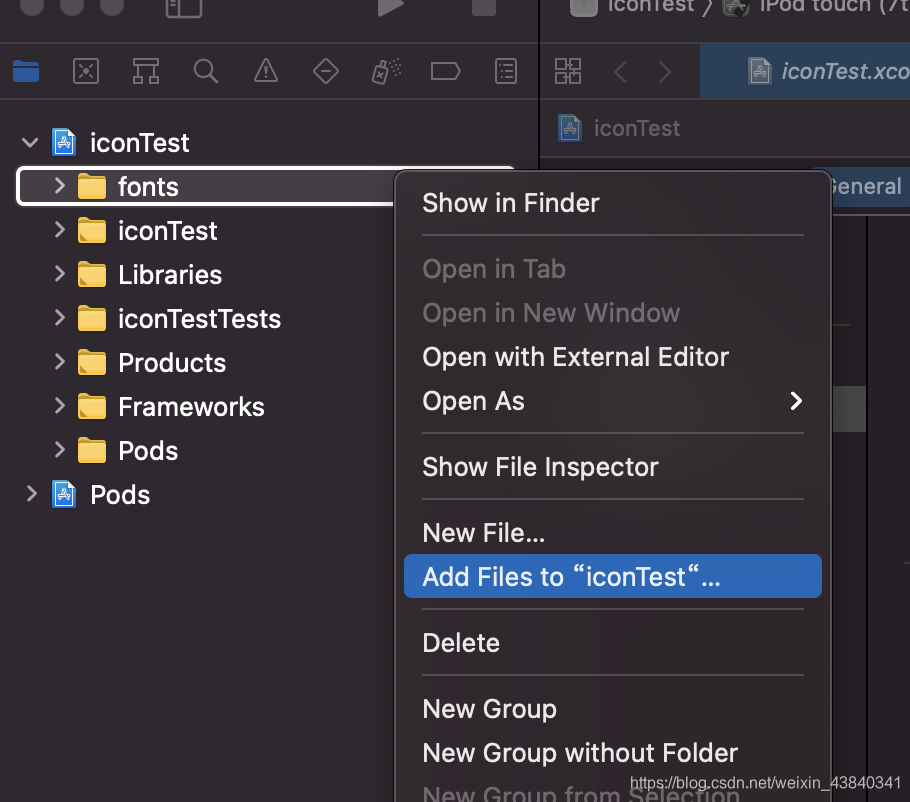
Task: Show the Issue navigator warning icon
Action: 266,71
